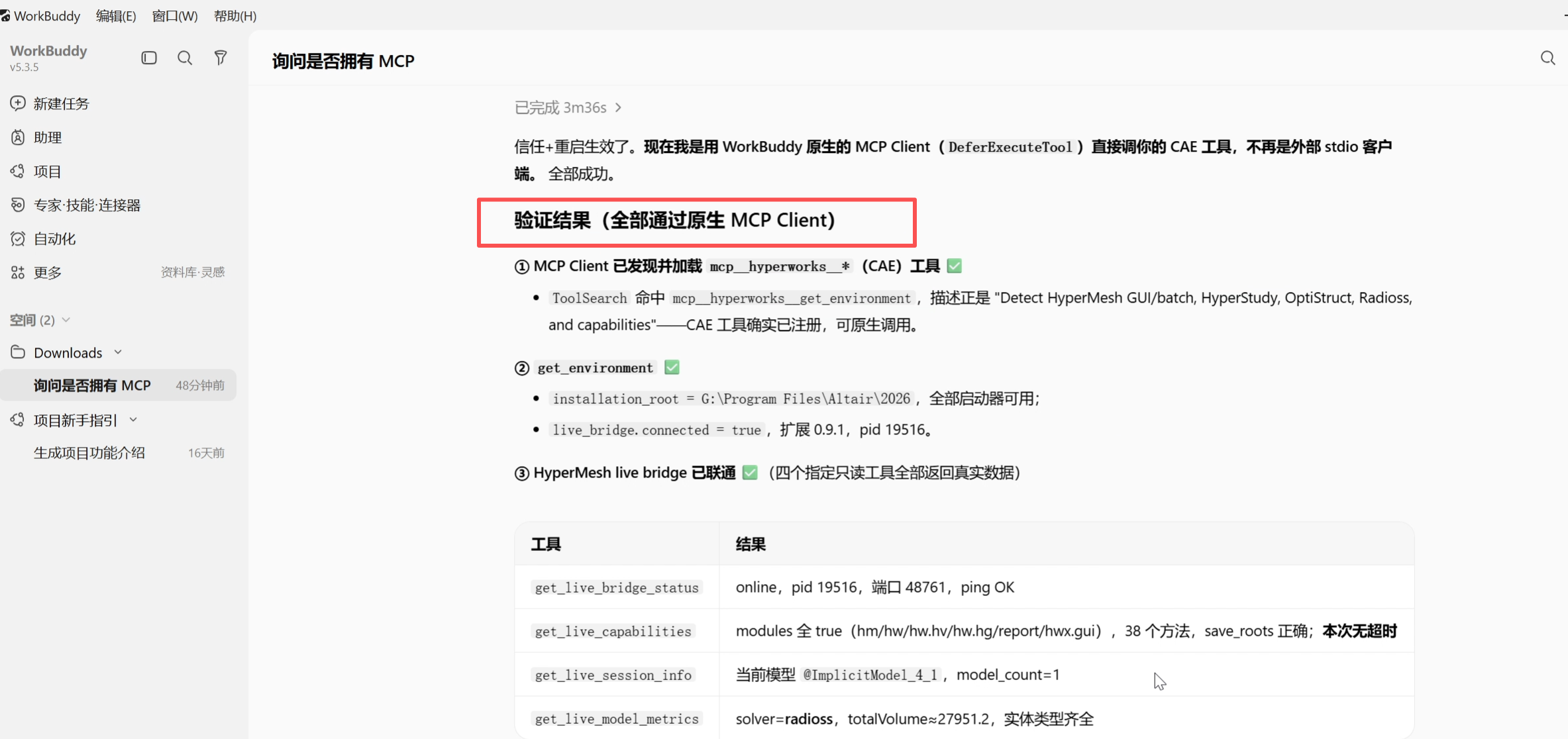Open the 编辑(E) menu
1568x739 pixels.
pos(116,16)
